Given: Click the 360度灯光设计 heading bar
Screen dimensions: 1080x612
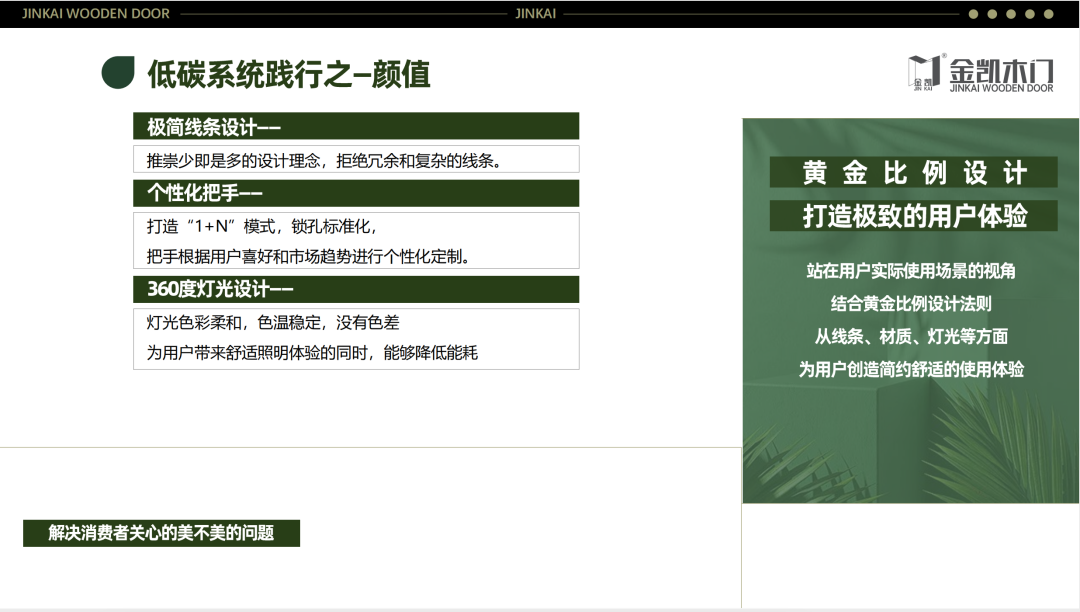Looking at the screenshot, I should (356, 289).
